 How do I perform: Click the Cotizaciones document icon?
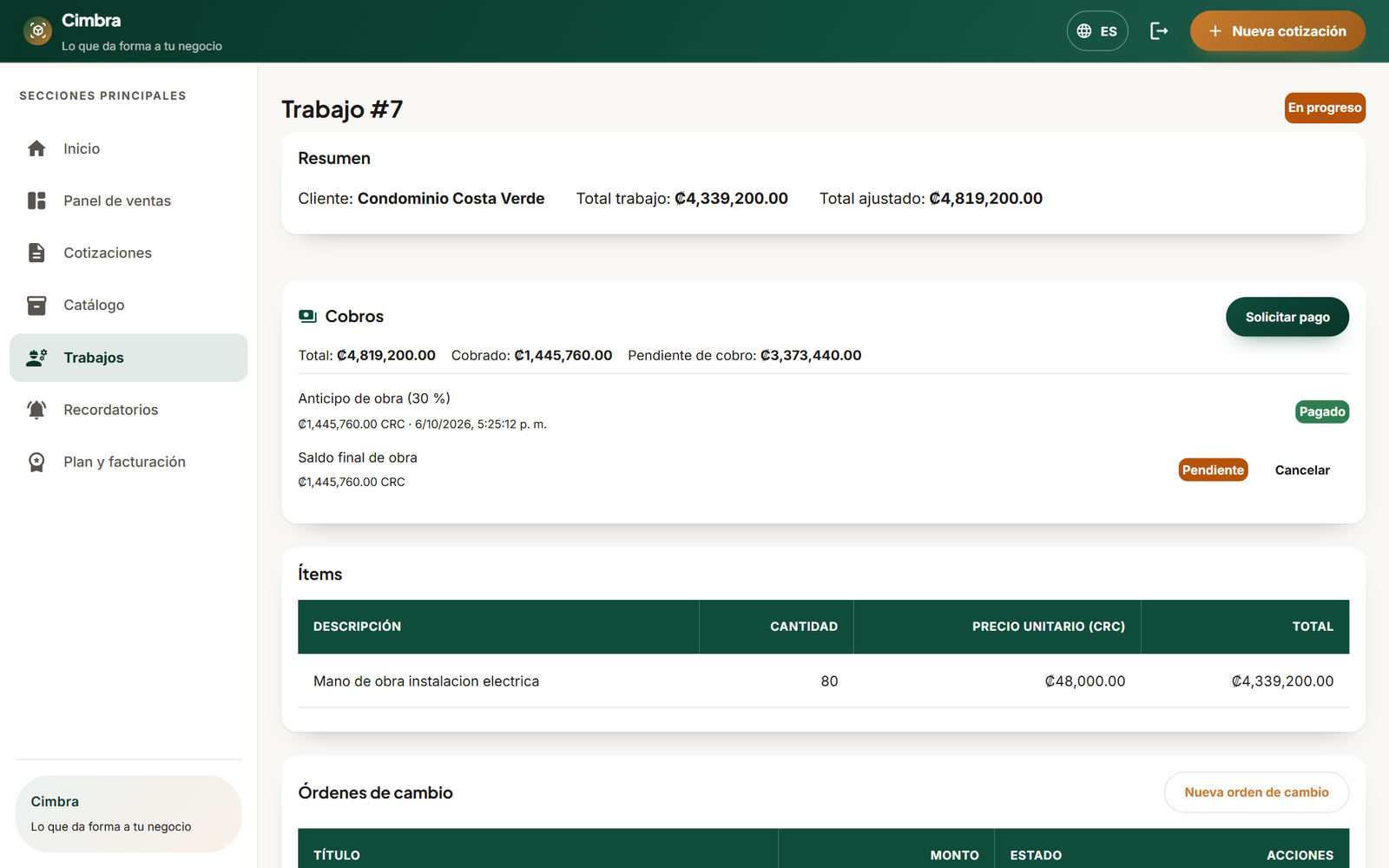[x=36, y=253]
